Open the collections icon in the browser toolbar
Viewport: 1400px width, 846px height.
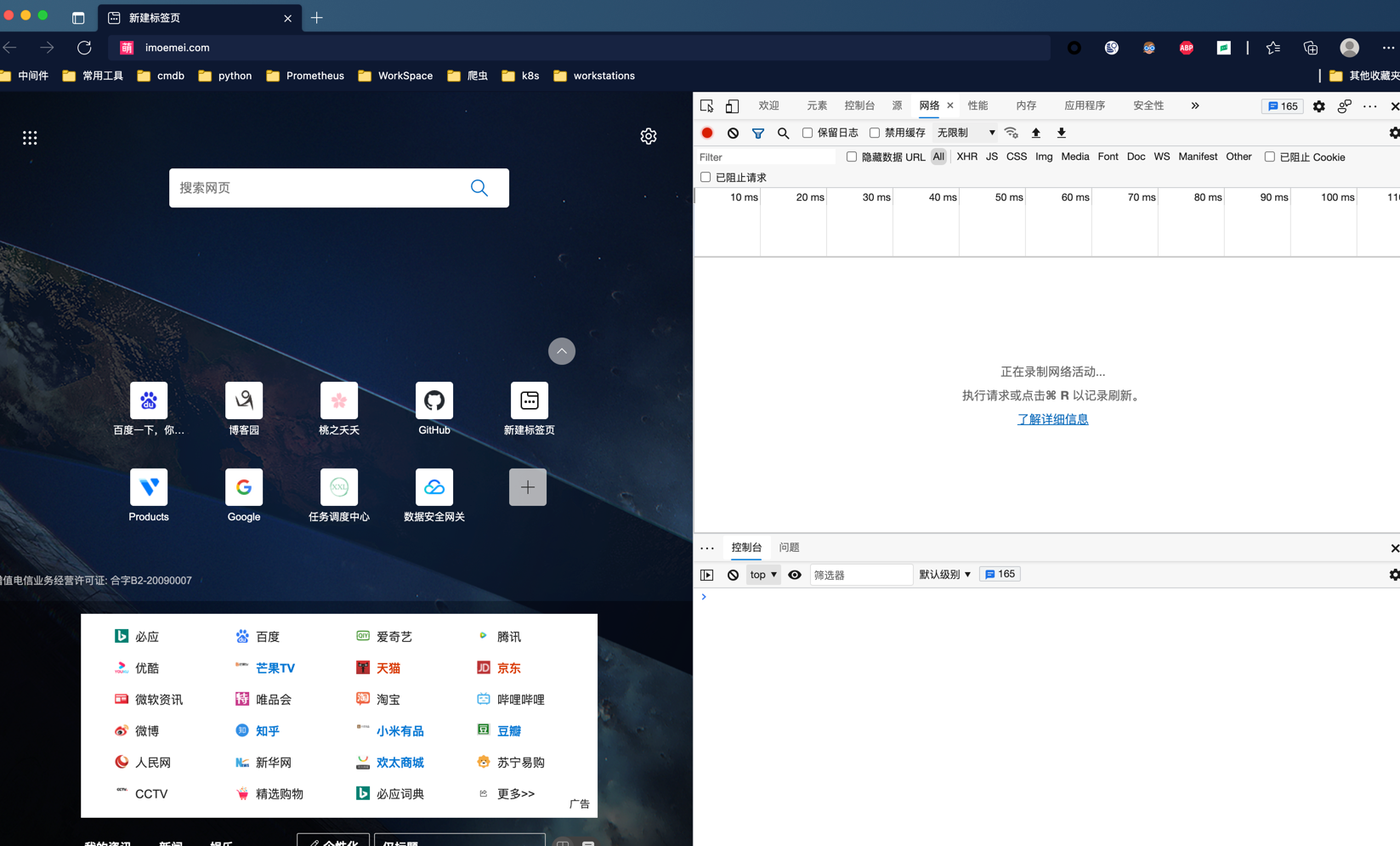[x=1311, y=48]
